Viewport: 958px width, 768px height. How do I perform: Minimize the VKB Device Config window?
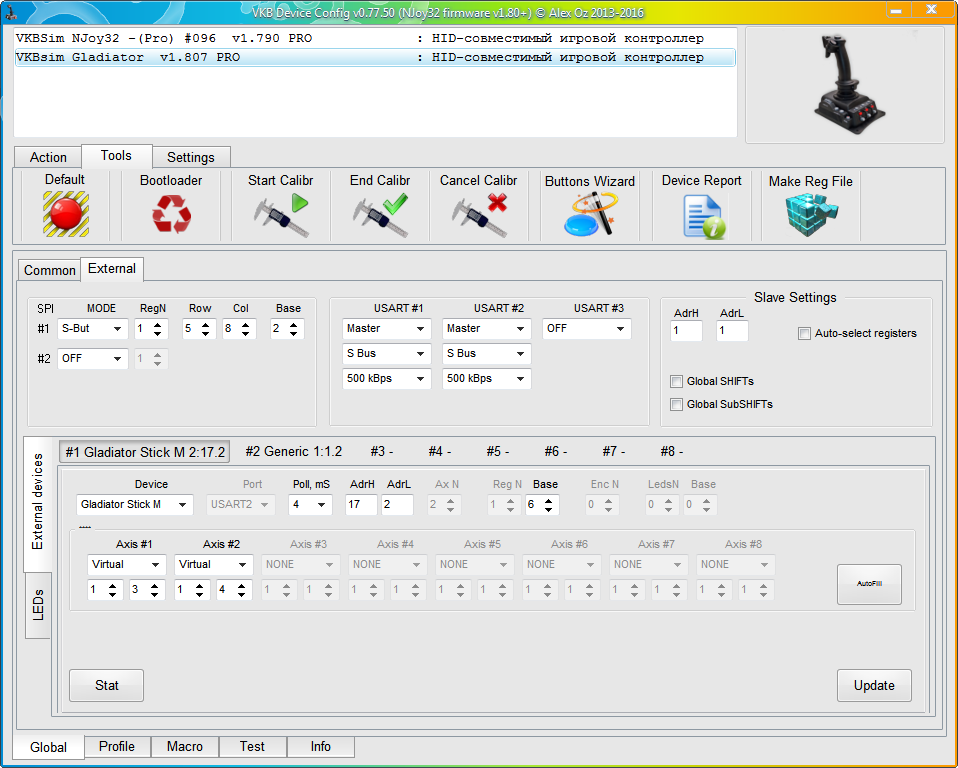tap(897, 10)
